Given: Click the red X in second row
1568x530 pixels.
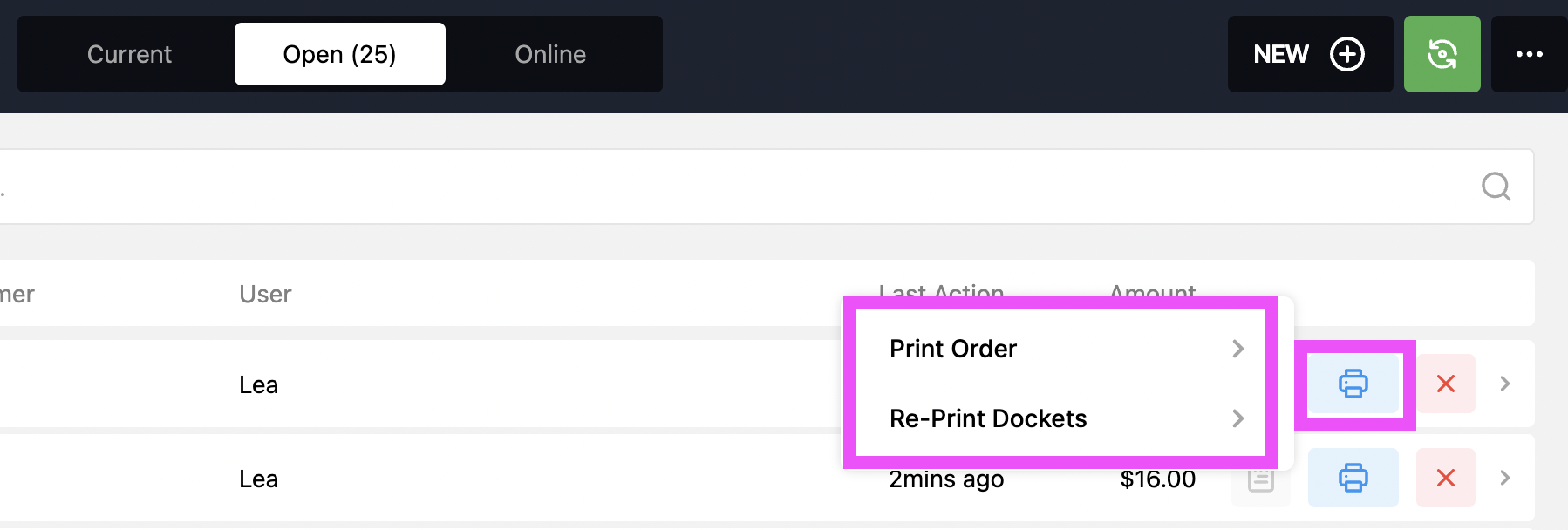Looking at the screenshot, I should click(1445, 478).
